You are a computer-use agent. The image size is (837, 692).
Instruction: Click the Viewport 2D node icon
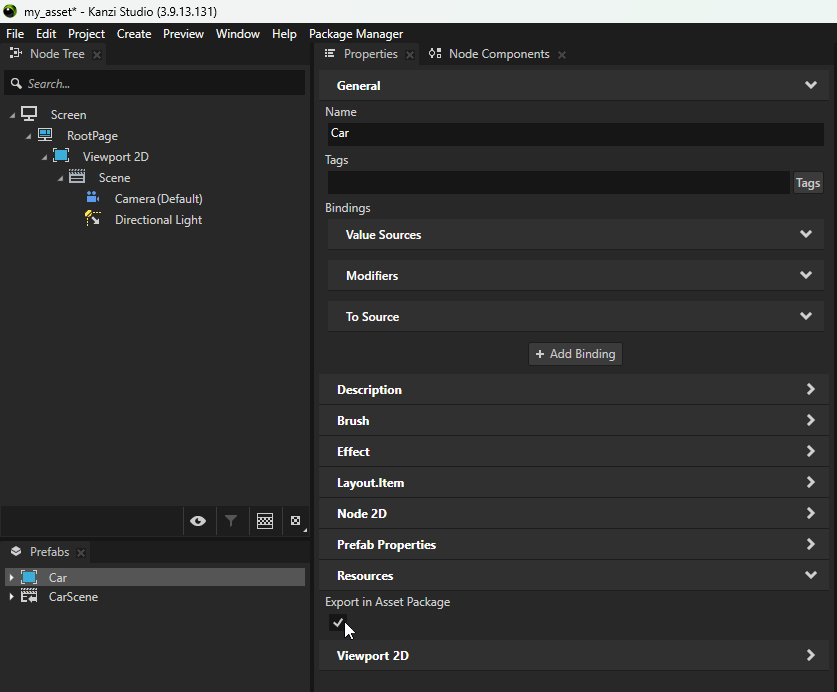(61, 156)
